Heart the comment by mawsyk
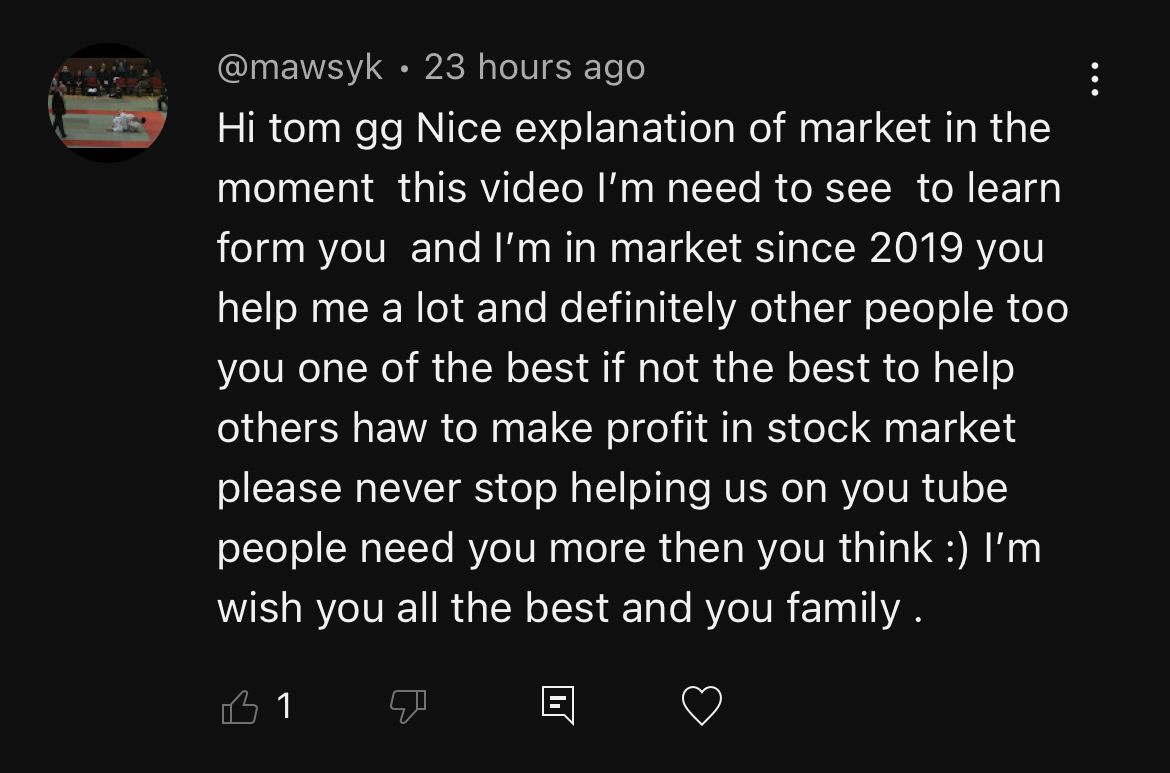The height and width of the screenshot is (773, 1170). coord(701,706)
